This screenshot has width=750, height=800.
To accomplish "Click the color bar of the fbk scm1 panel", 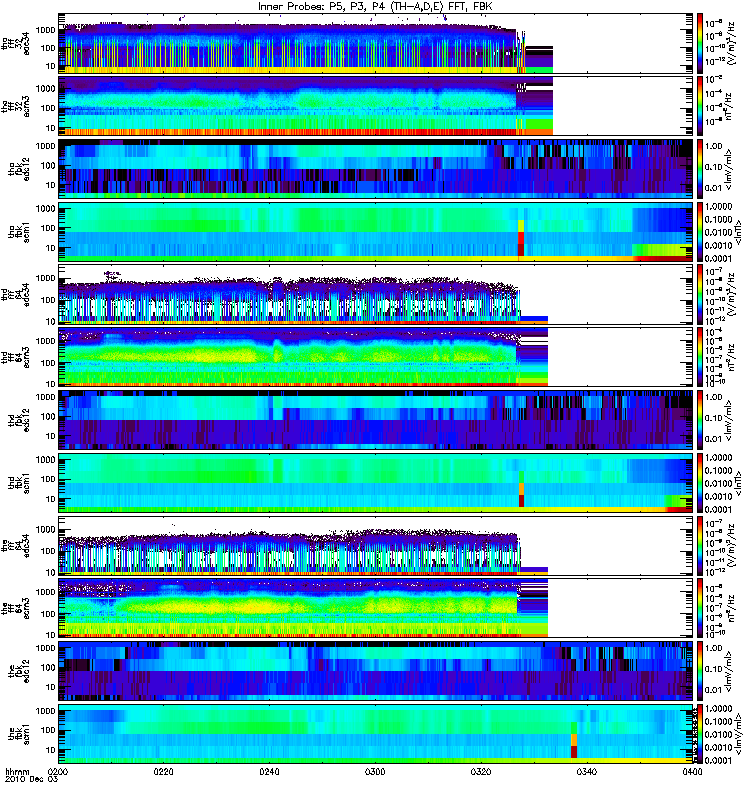I will (699, 734).
